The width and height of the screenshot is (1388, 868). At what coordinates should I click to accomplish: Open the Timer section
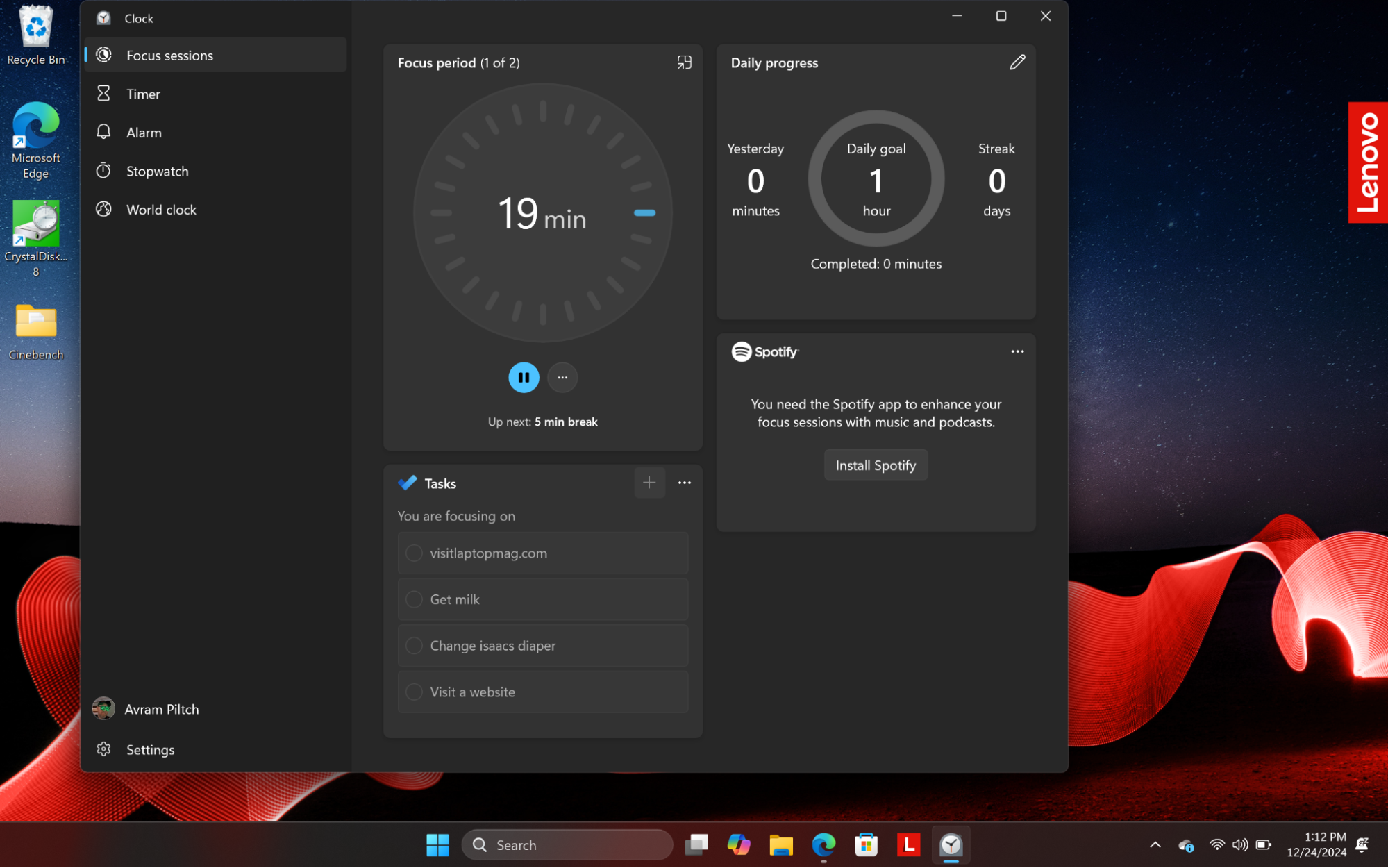pos(143,93)
